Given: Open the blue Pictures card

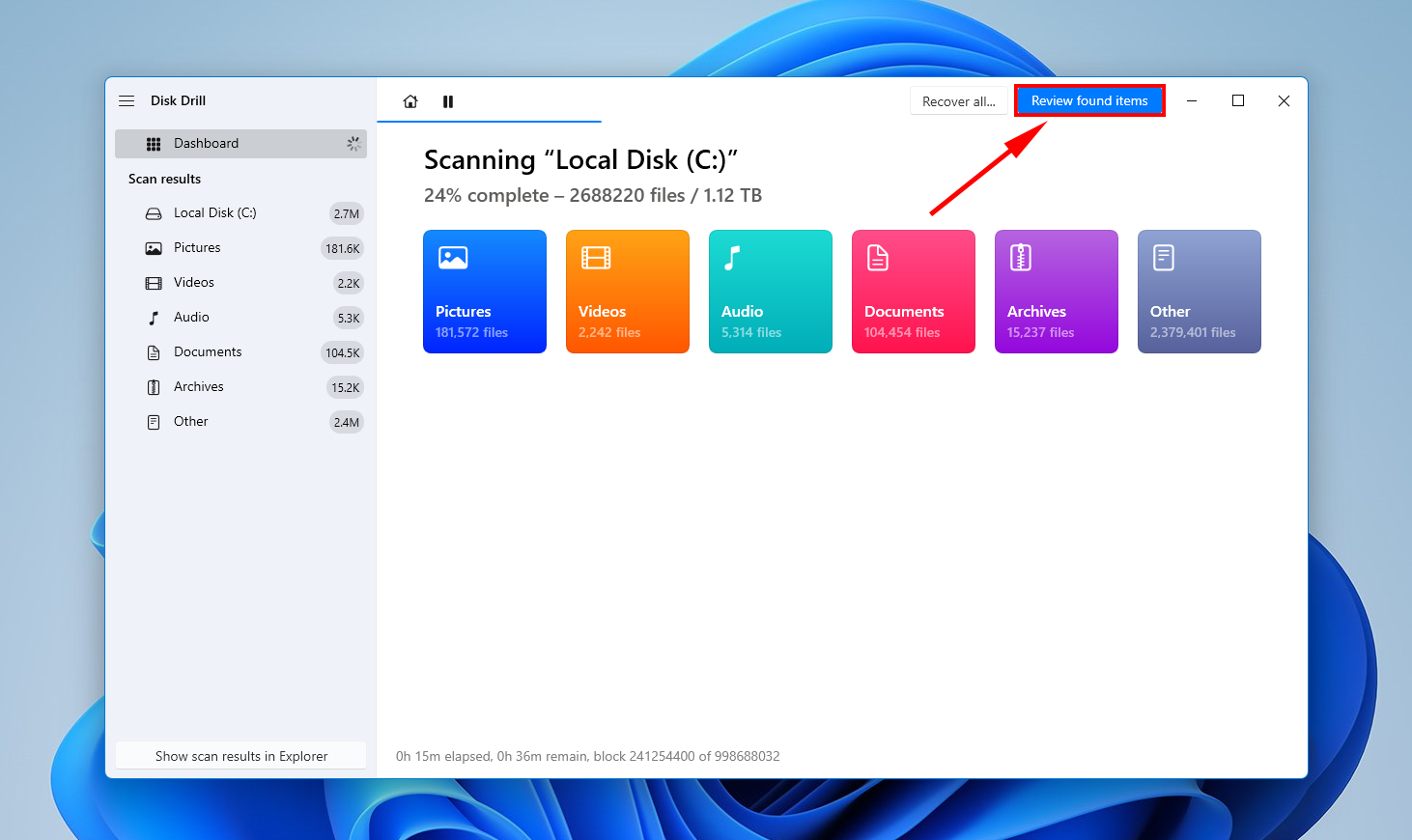Looking at the screenshot, I should (485, 292).
